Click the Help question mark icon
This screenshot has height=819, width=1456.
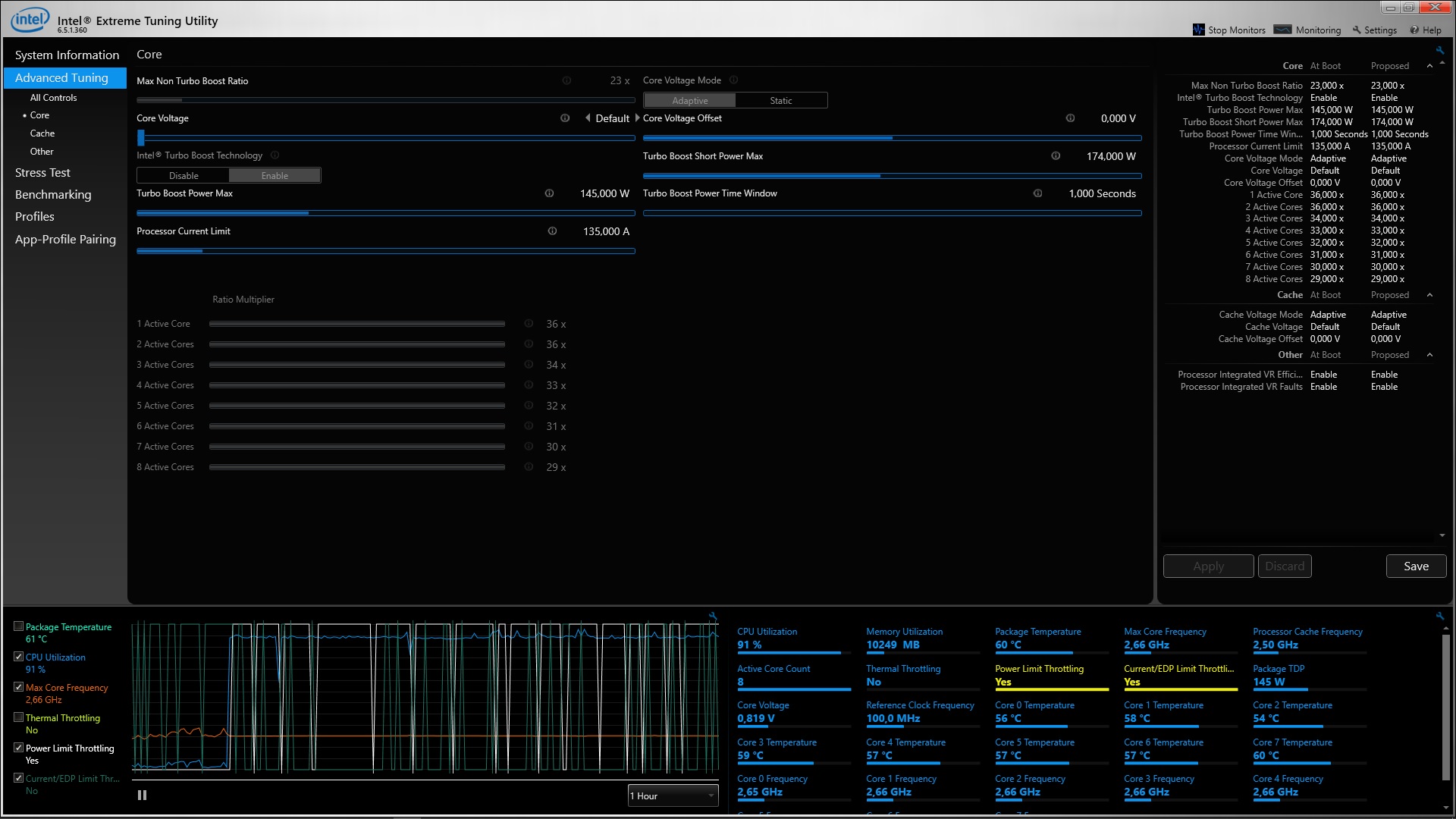pos(1414,30)
